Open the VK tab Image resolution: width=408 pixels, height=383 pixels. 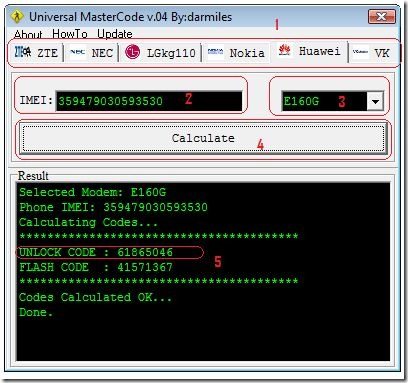pyautogui.click(x=373, y=53)
